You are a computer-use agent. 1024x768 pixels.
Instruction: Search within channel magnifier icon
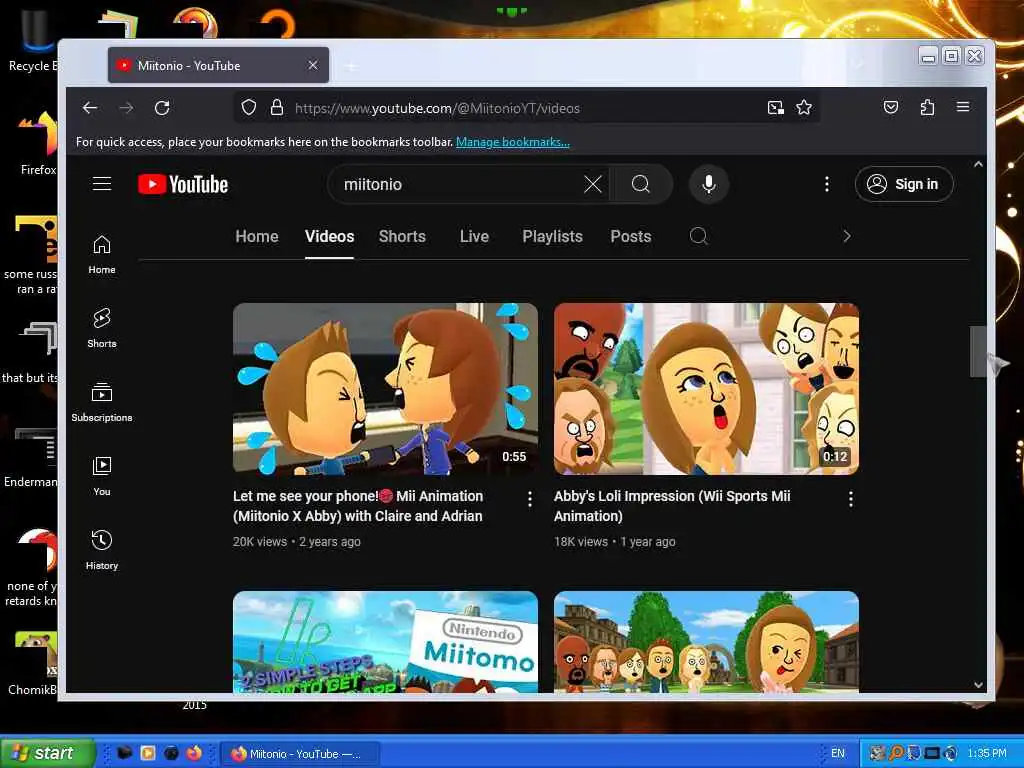[x=698, y=236]
